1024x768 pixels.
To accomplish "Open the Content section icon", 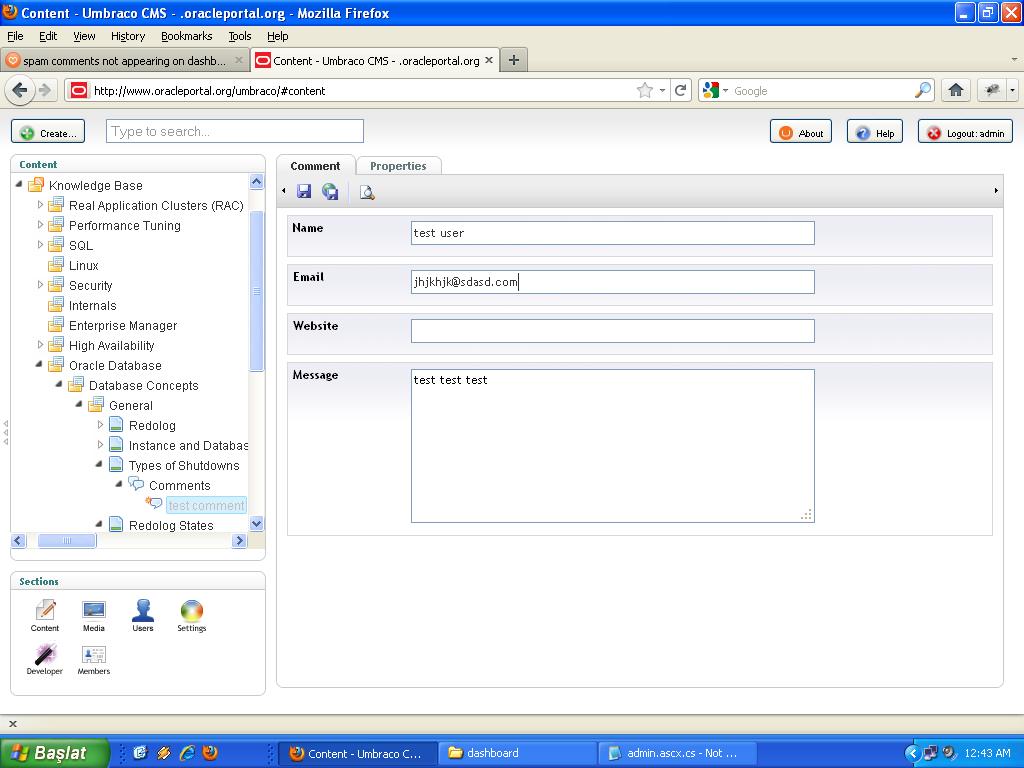I will [x=44, y=616].
